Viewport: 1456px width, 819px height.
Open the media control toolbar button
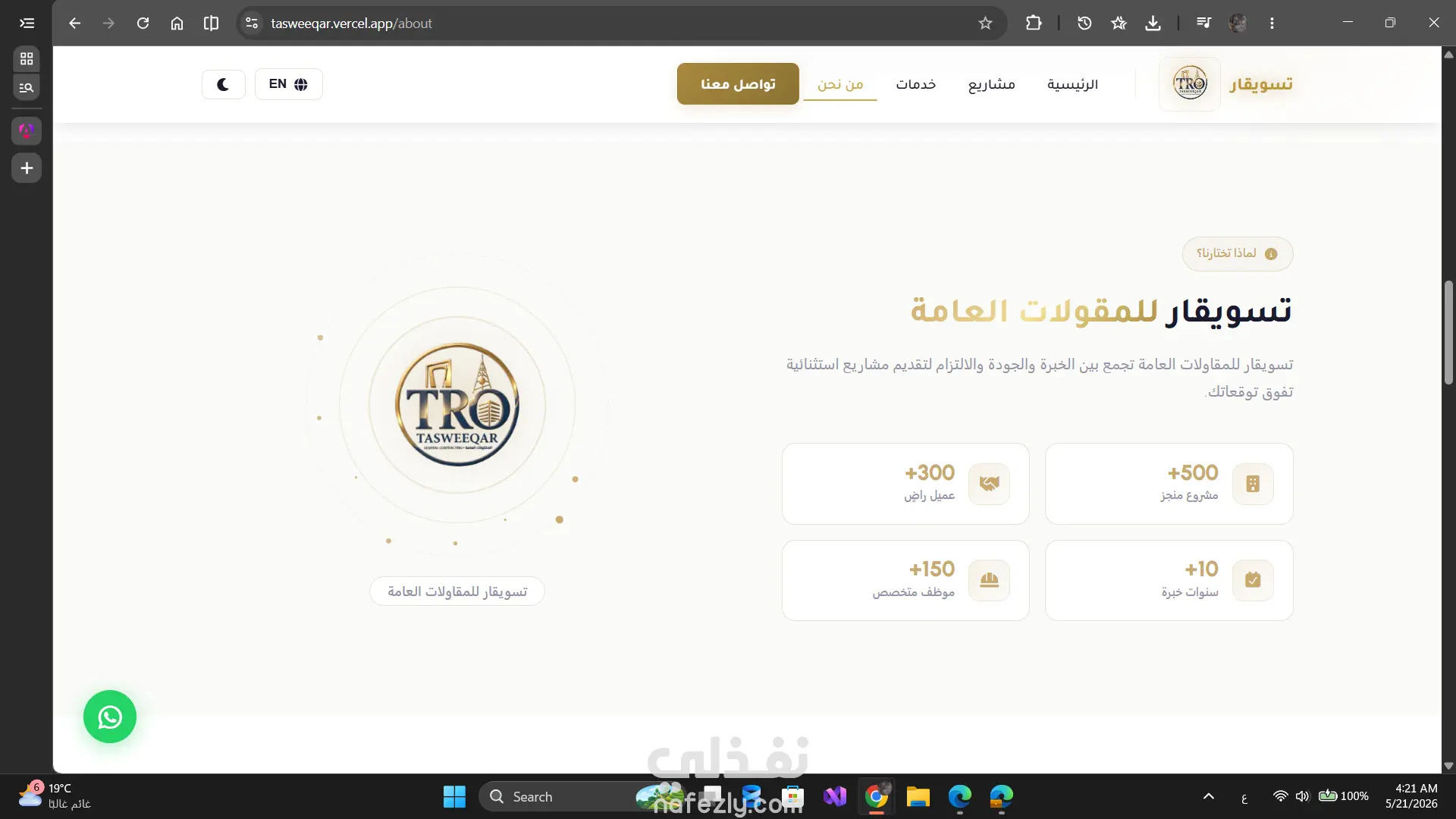(1203, 23)
